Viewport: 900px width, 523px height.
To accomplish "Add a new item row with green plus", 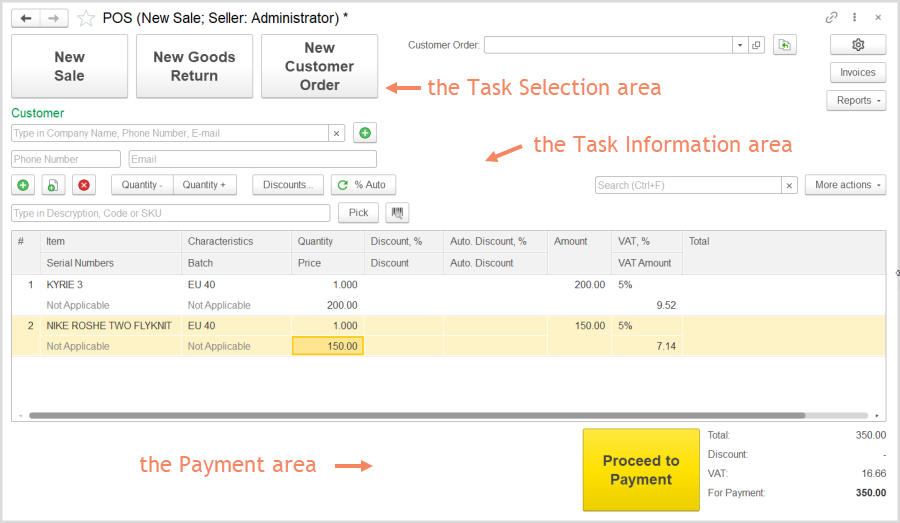I will 23,185.
